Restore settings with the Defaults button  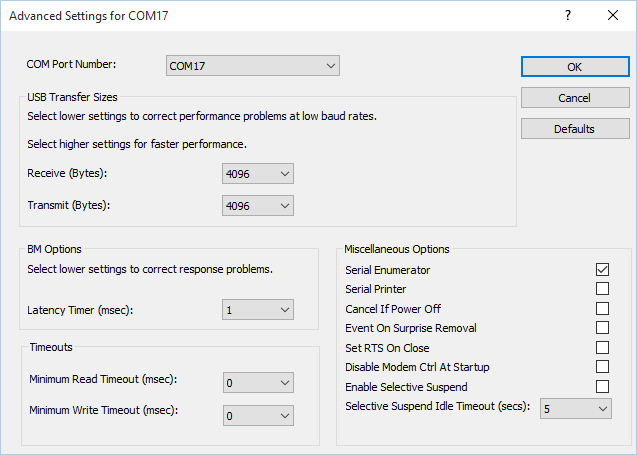574,129
